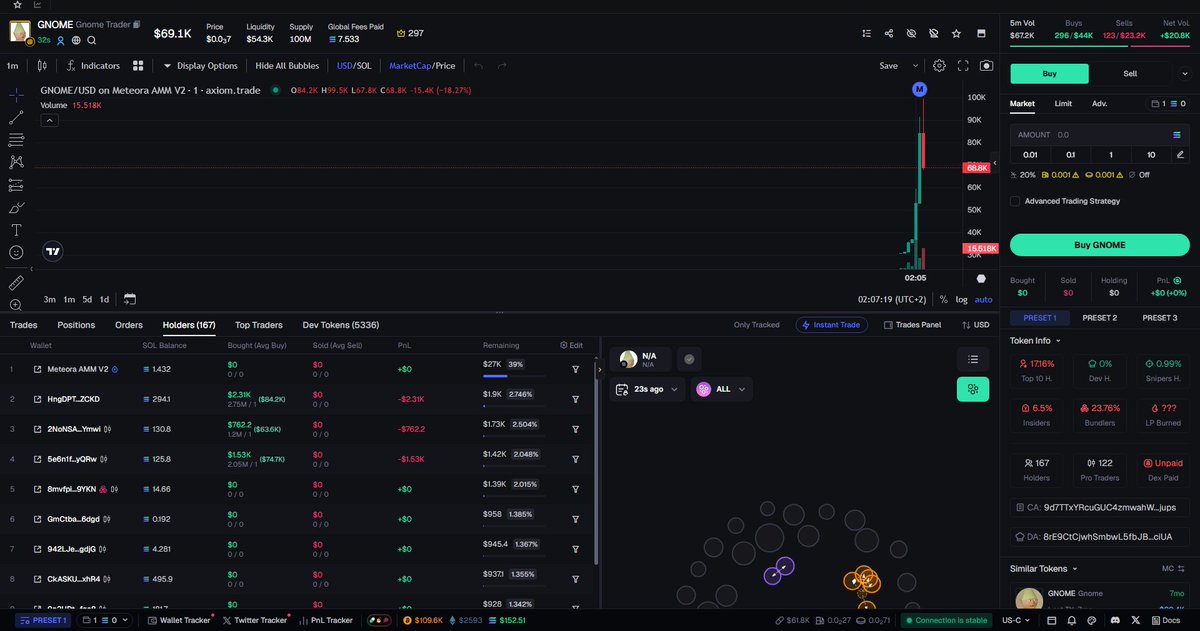1200x631 pixels.
Task: Toggle percent scale on chart
Action: pyautogui.click(x=943, y=299)
